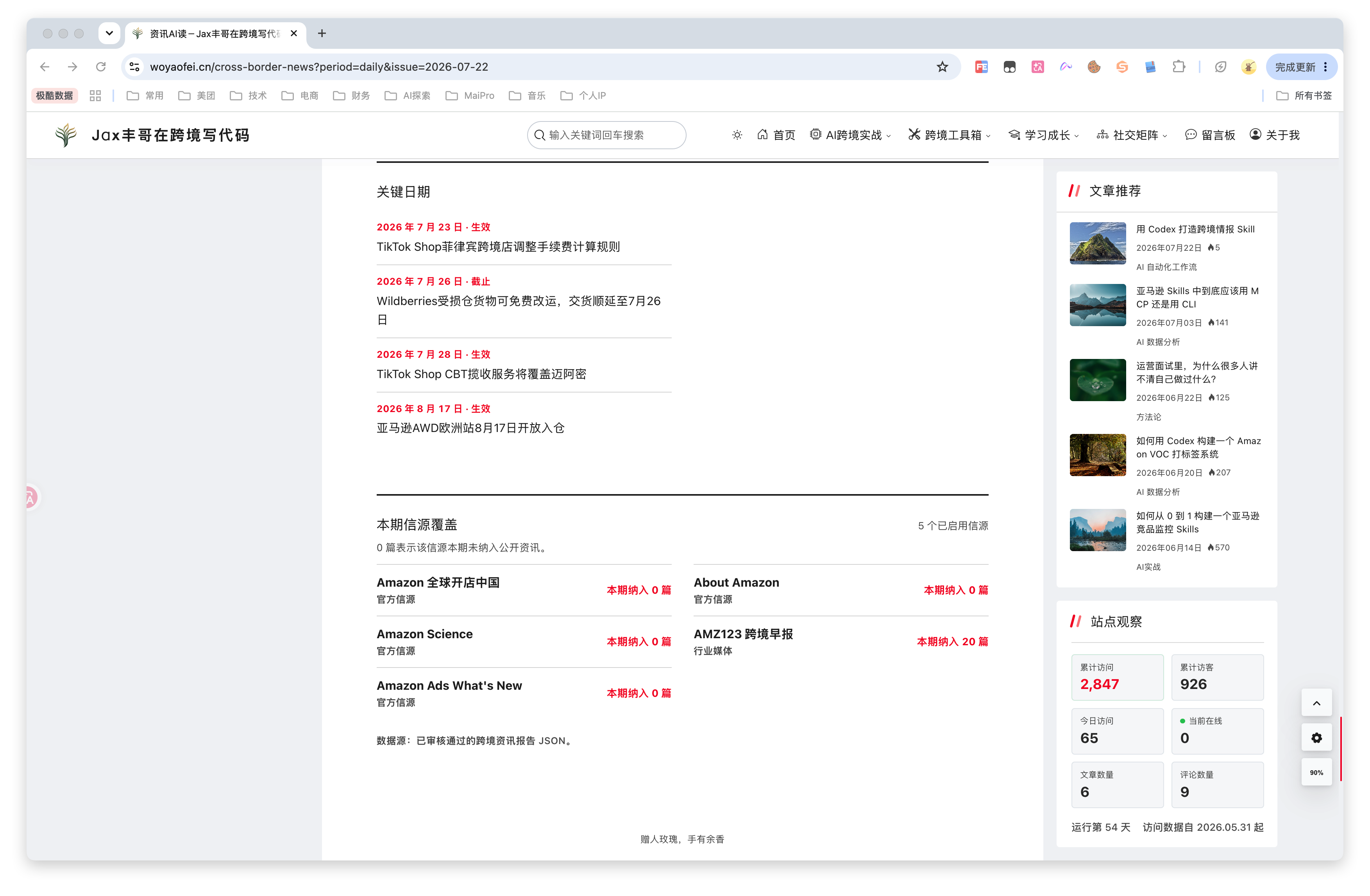Click the keyword search input field
This screenshot has height=896, width=1370.
pos(606,135)
